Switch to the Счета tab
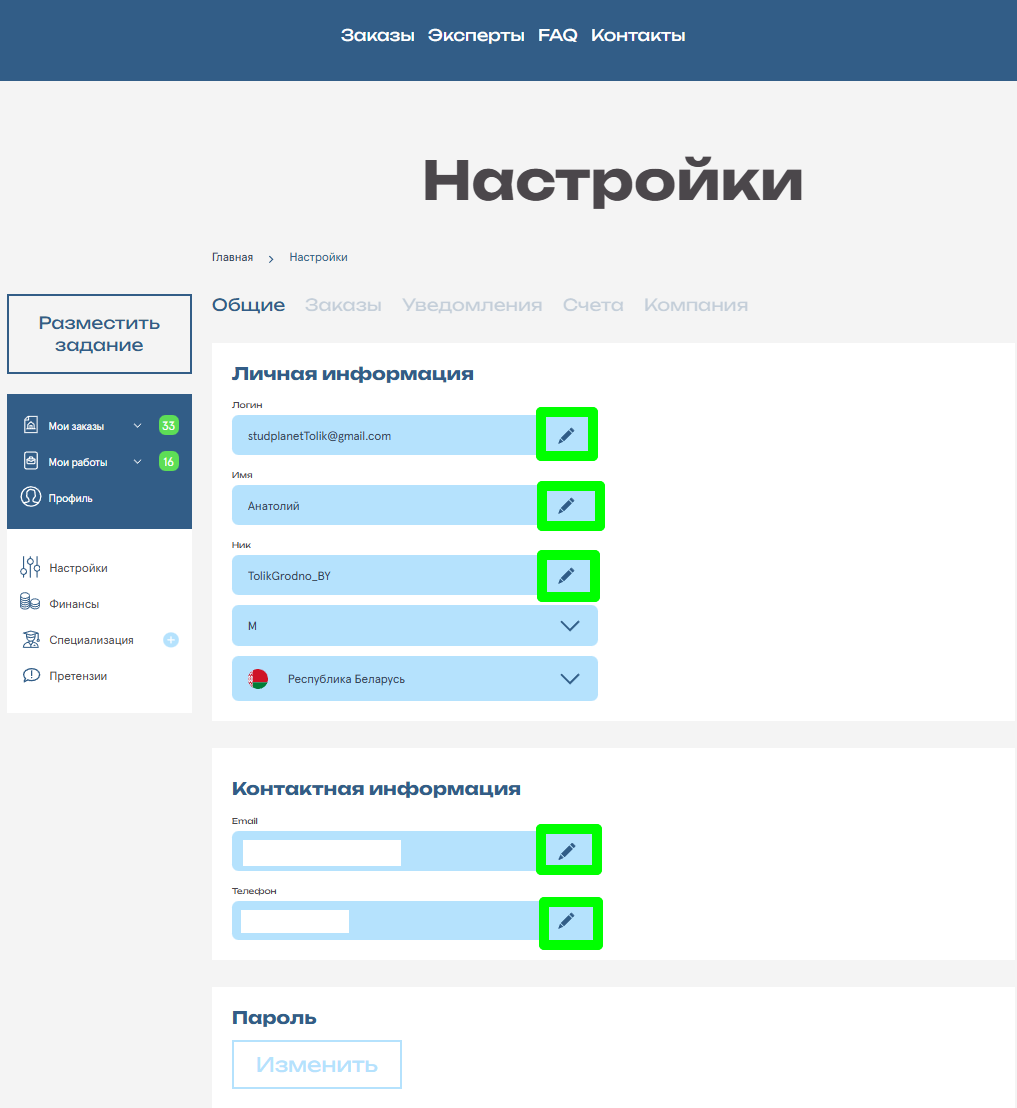1017x1108 pixels. [593, 305]
